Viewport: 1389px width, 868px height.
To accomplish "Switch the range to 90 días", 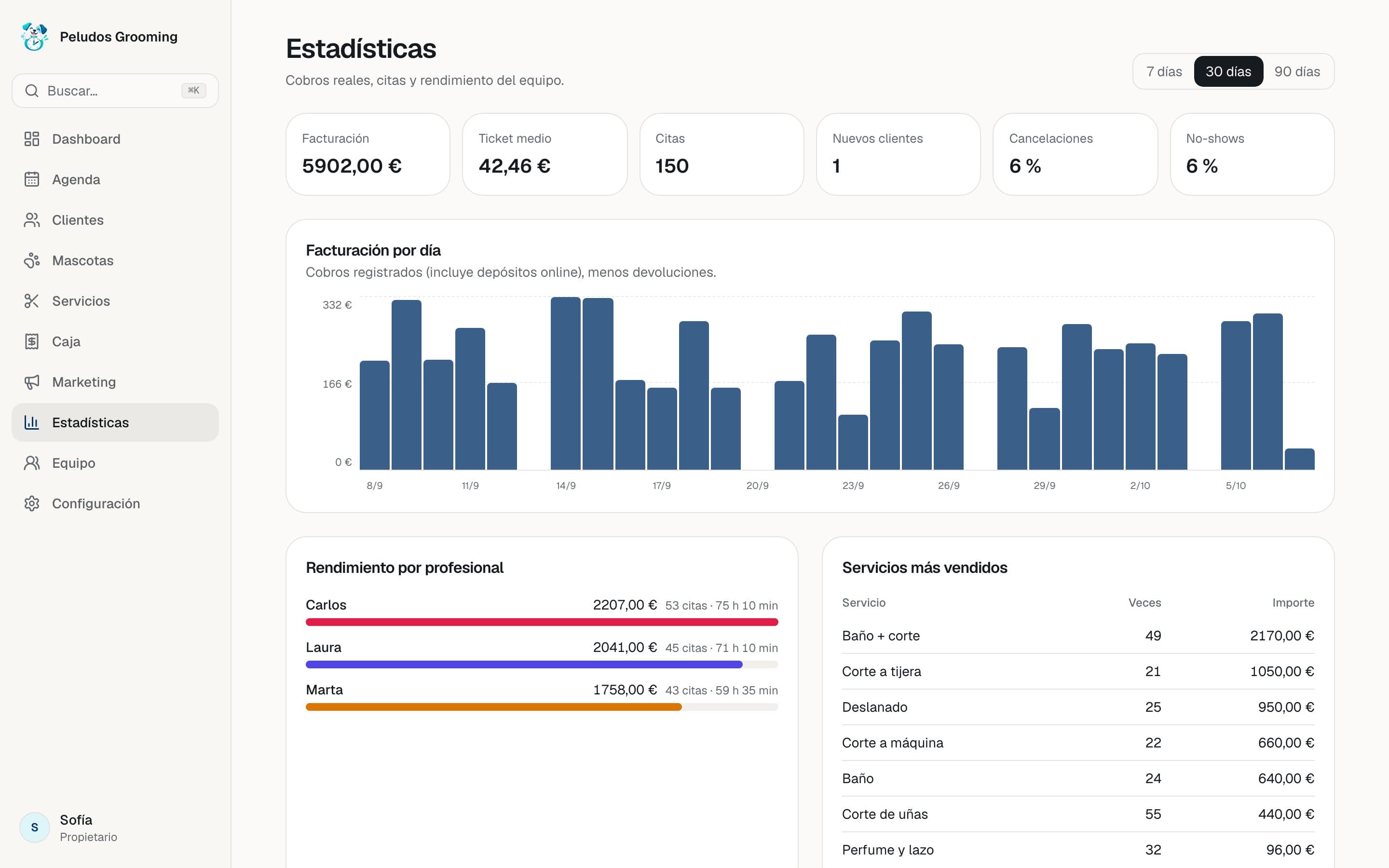I will click(x=1297, y=71).
